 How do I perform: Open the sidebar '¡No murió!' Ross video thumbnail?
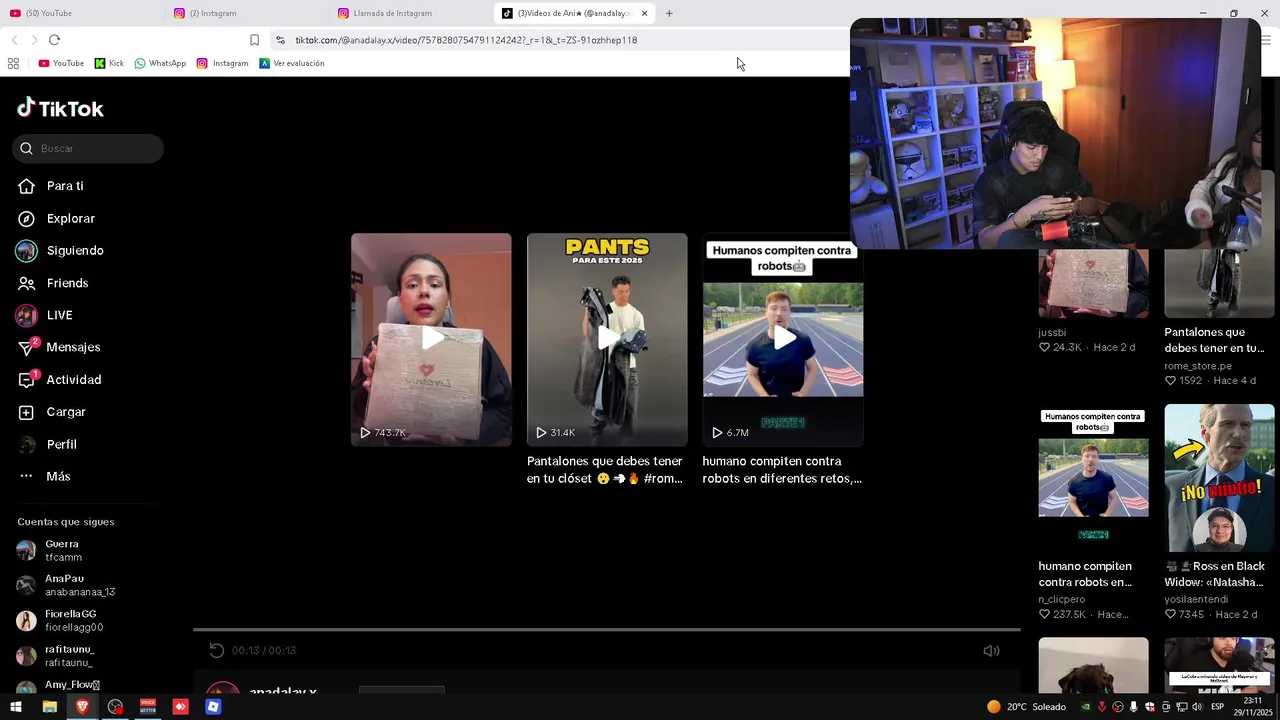1219,478
